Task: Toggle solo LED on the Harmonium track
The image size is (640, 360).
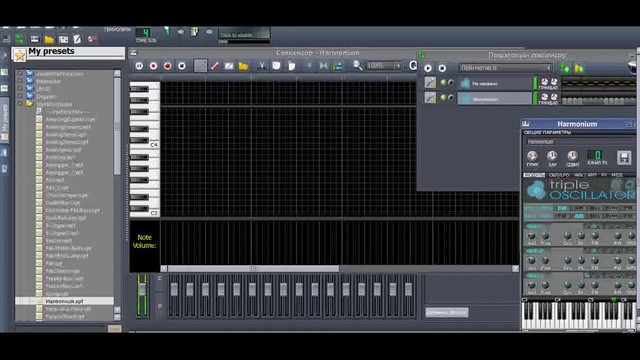Action: pos(451,98)
